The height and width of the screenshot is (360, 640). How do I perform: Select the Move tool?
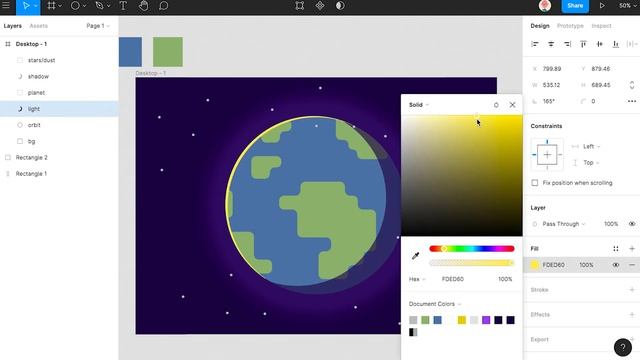tap(26, 6)
